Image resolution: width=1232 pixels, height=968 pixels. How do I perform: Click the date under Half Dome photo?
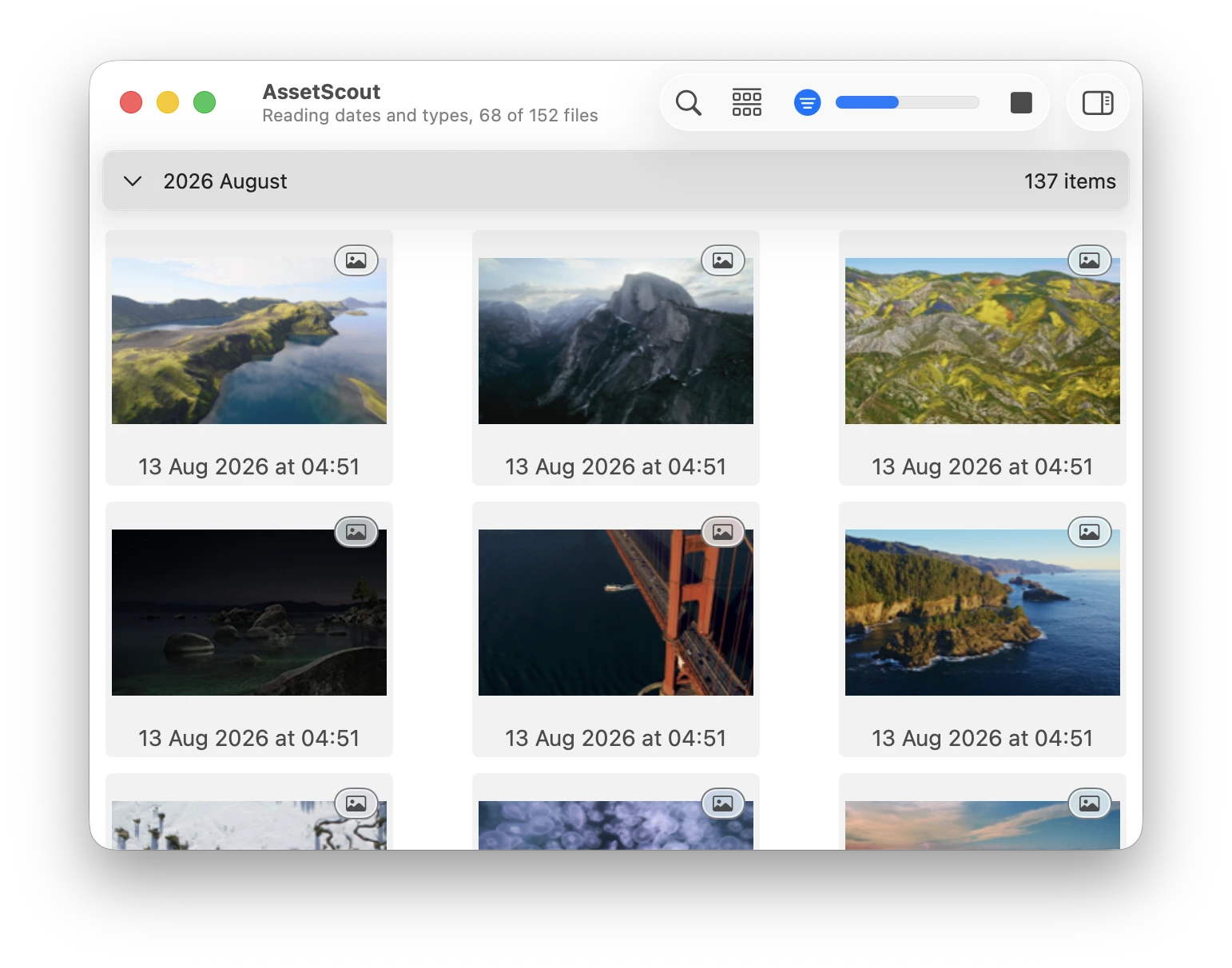[x=616, y=466]
